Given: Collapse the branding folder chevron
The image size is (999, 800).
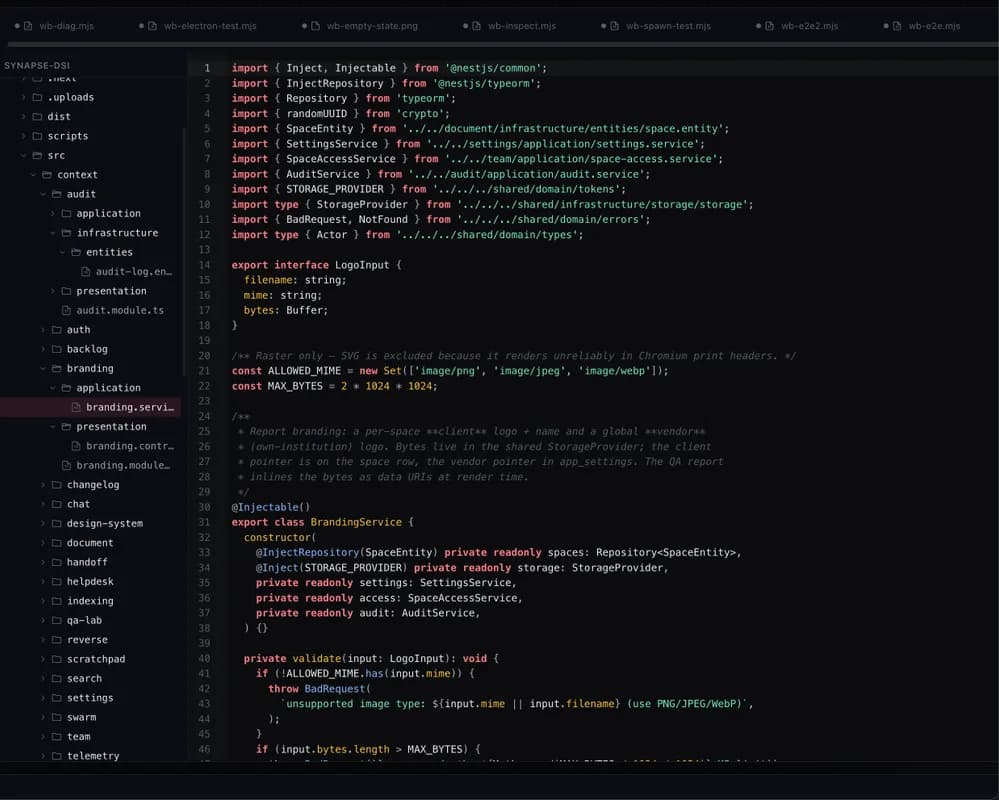Looking at the screenshot, I should tap(43, 369).
